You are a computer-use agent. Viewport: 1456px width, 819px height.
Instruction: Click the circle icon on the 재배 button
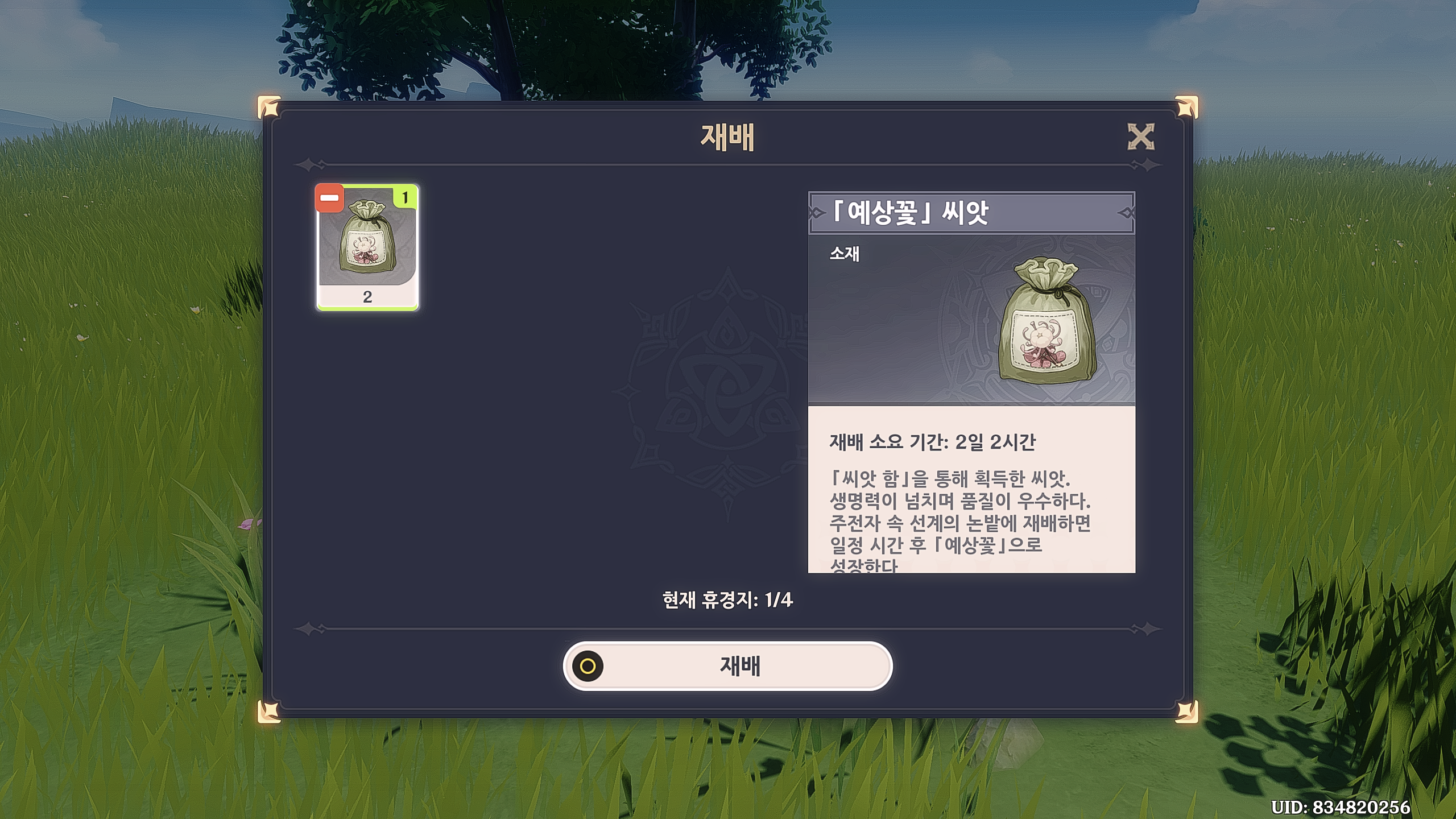tap(588, 666)
